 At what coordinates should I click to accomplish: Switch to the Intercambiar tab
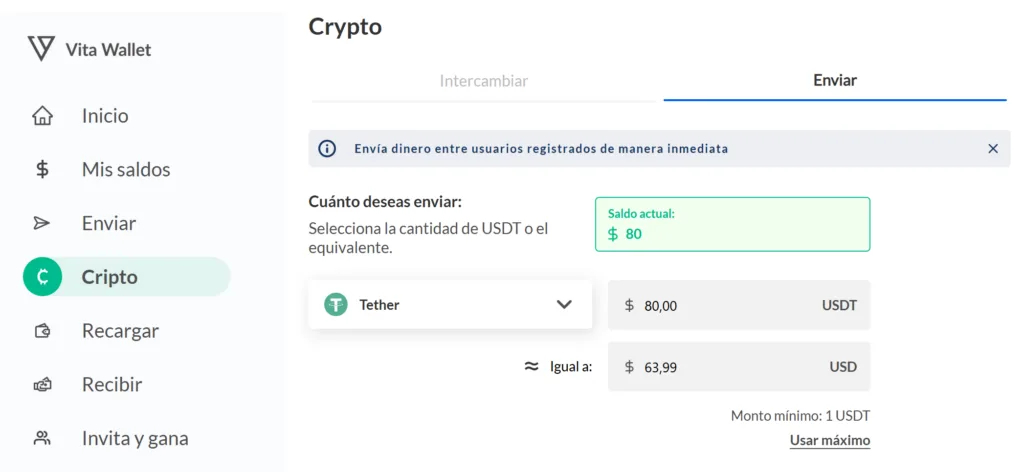[x=484, y=81]
